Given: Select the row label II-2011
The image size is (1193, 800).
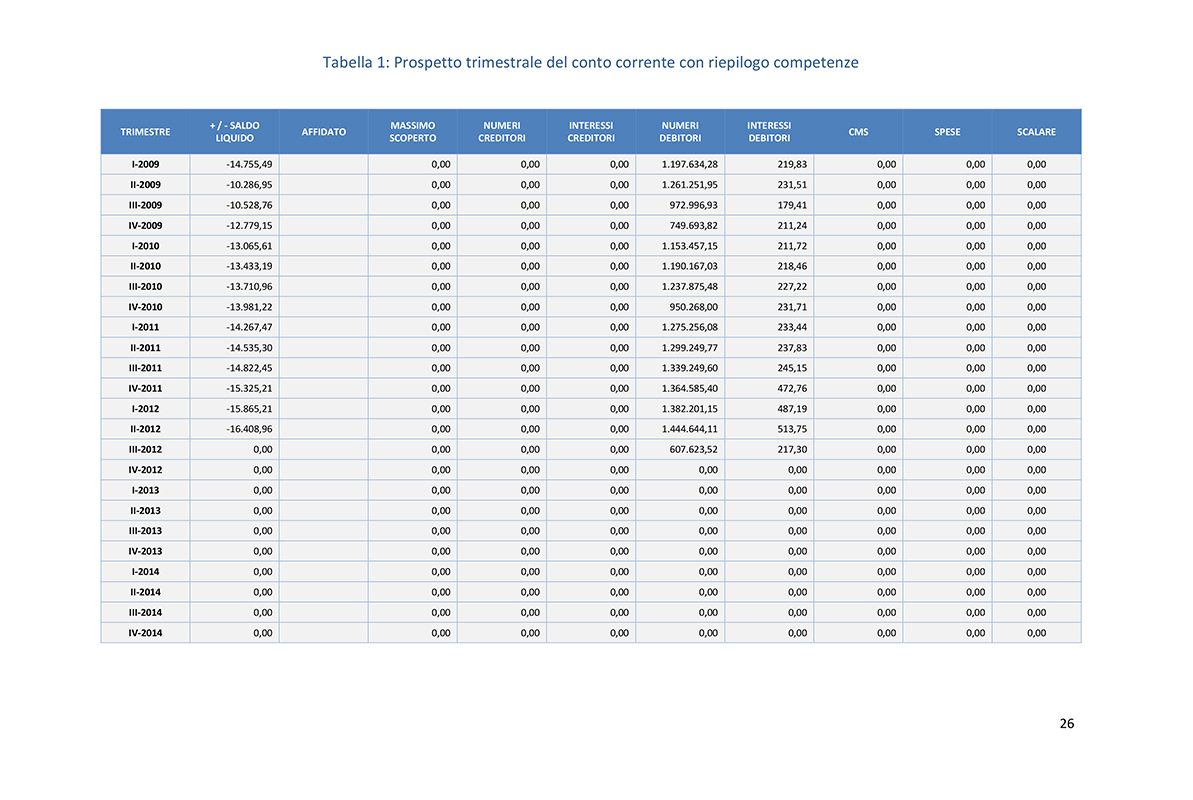Looking at the screenshot, I should (x=145, y=348).
